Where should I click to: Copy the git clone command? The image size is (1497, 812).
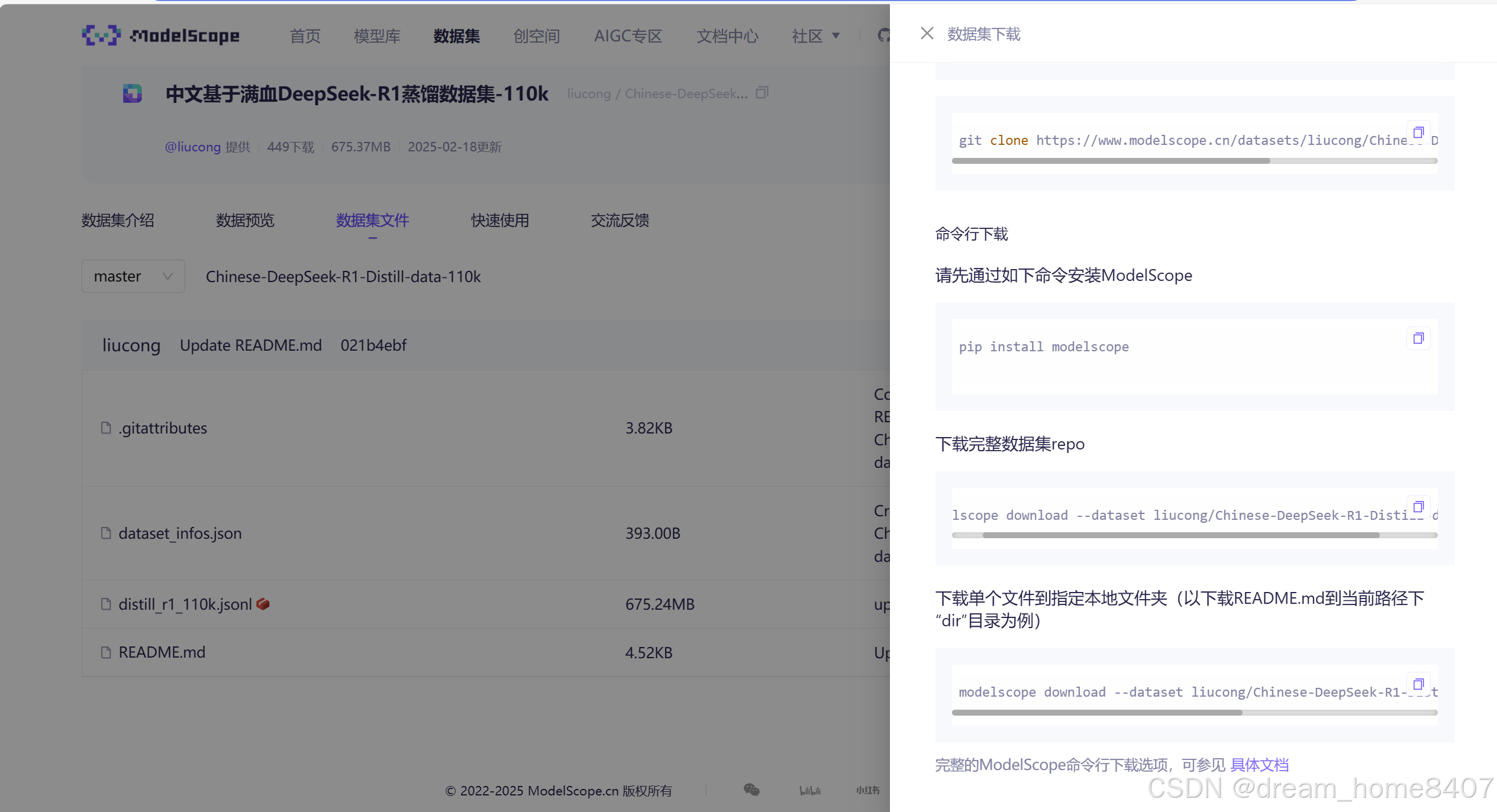(1418, 132)
